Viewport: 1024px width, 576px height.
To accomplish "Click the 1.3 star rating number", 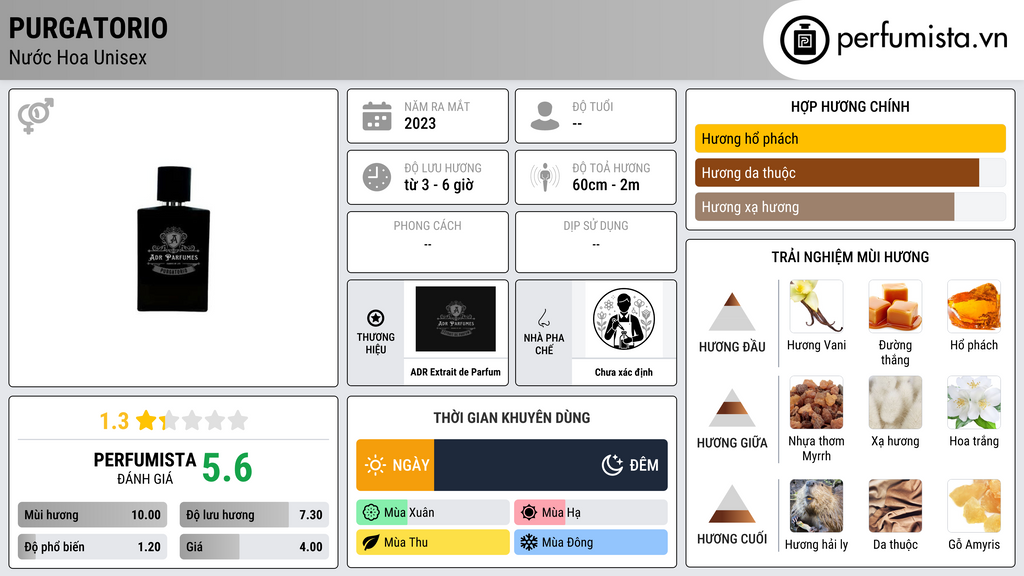I will click(x=114, y=421).
